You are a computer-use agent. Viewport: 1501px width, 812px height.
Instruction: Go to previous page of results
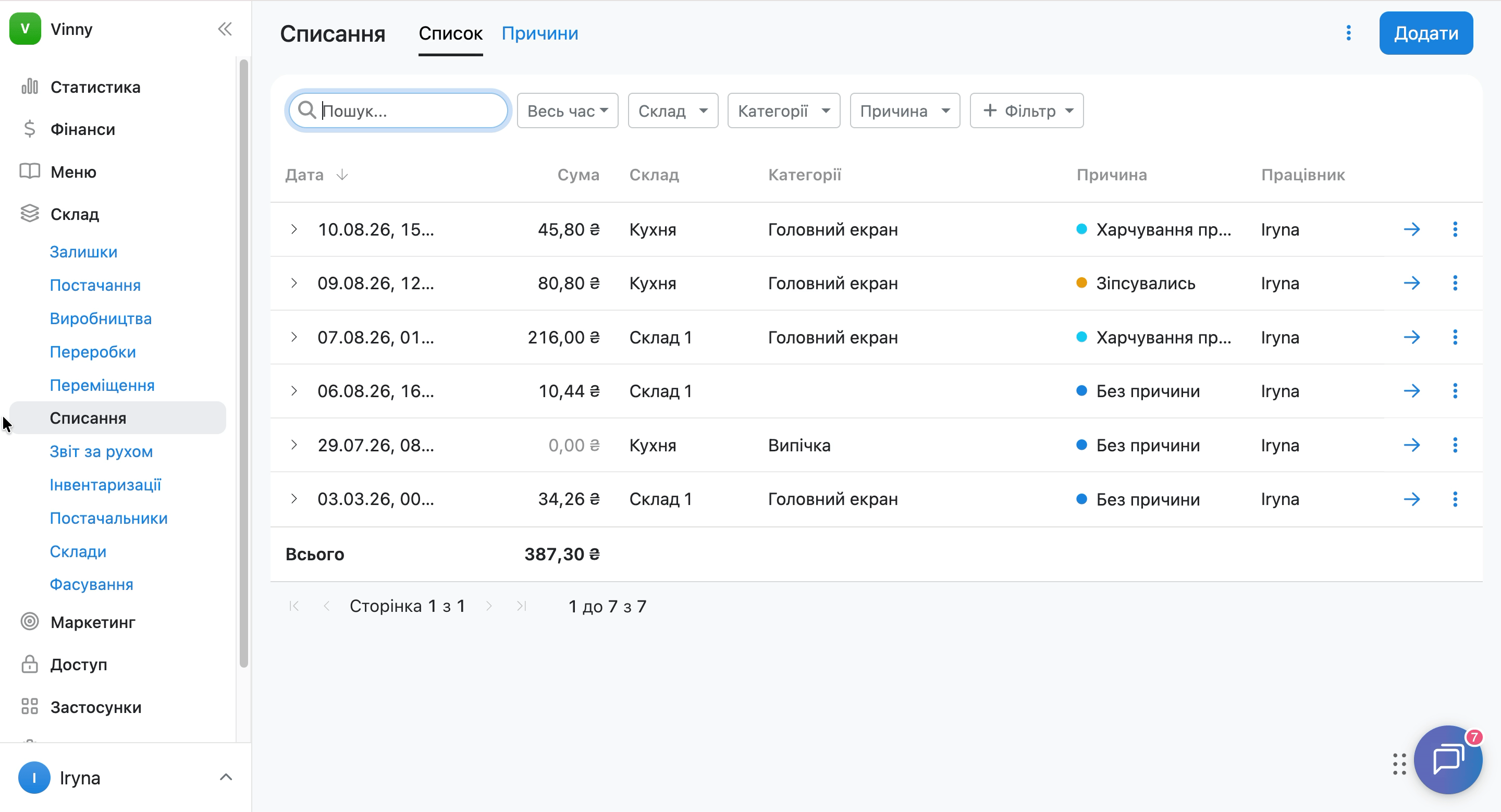[x=327, y=606]
